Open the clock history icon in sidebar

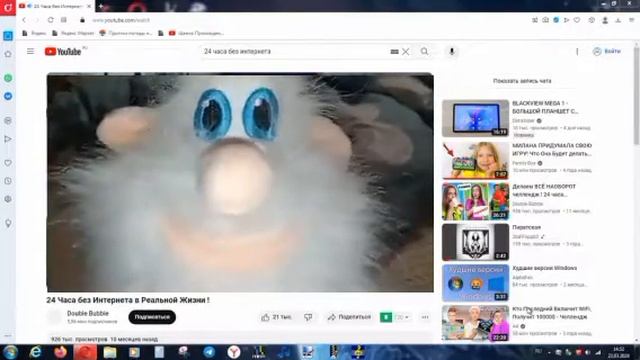pos(8,181)
